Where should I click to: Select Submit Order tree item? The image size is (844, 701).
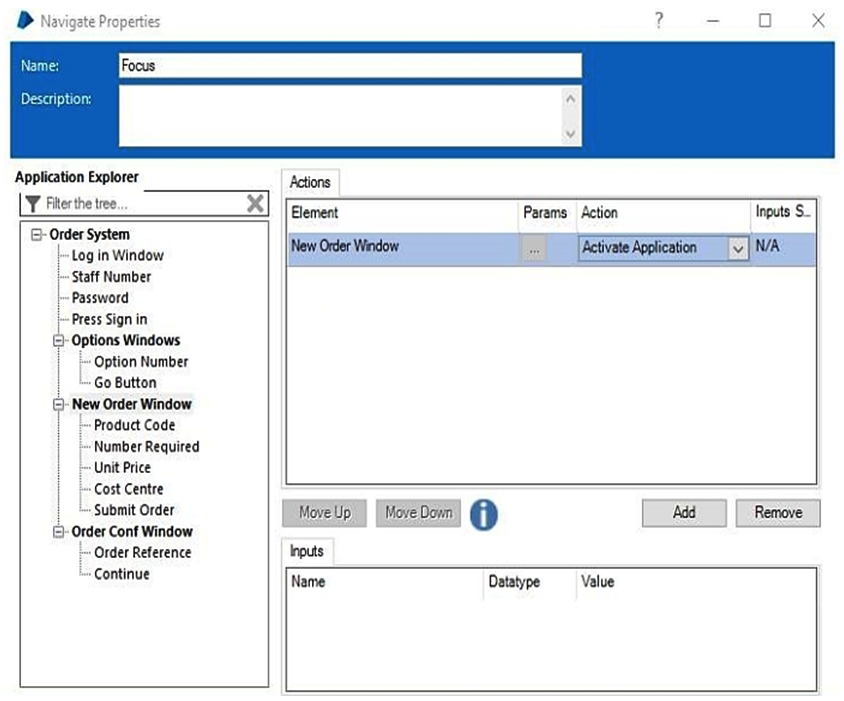134,510
